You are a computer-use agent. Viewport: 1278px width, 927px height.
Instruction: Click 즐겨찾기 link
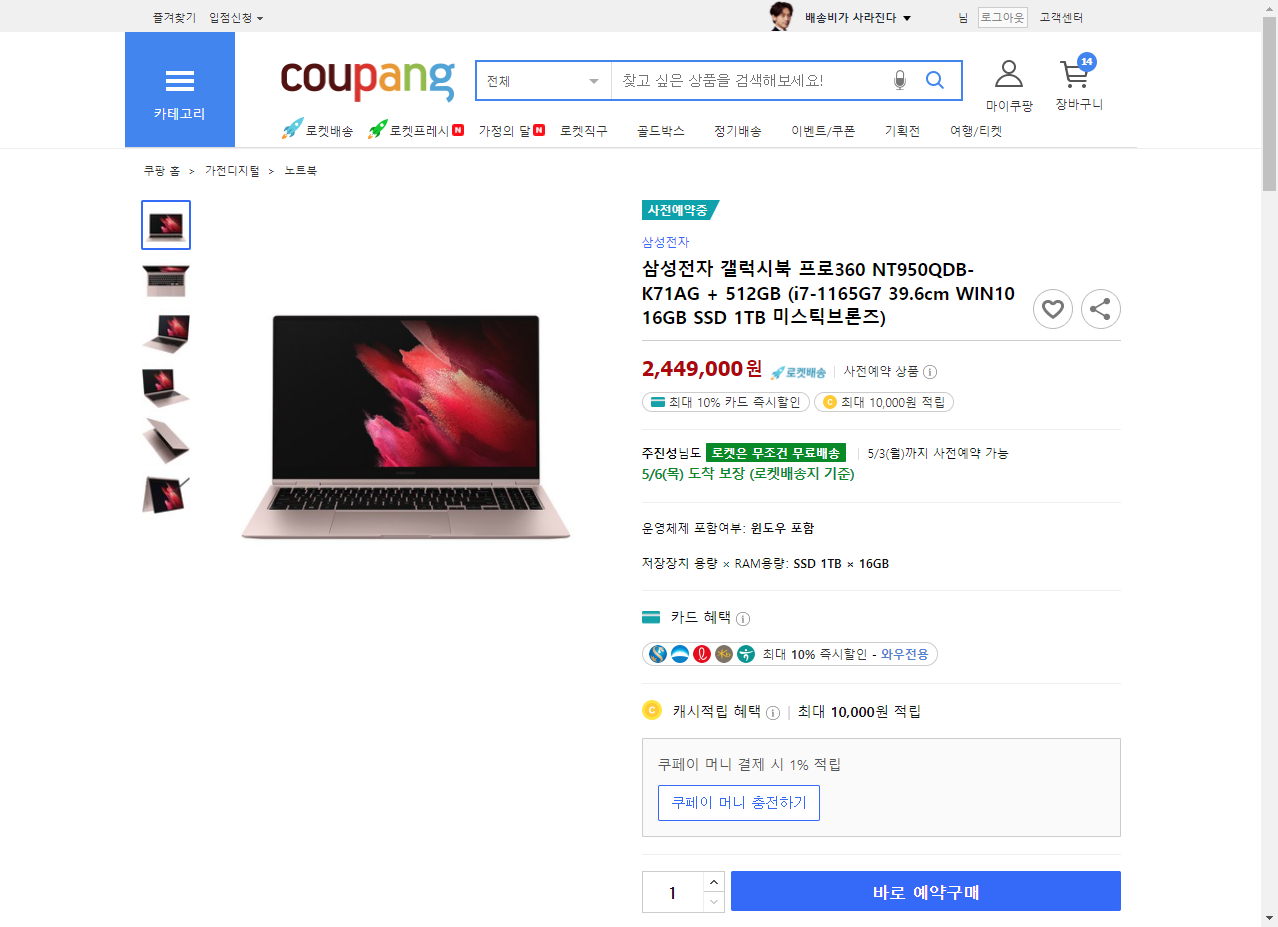pyautogui.click(x=174, y=18)
